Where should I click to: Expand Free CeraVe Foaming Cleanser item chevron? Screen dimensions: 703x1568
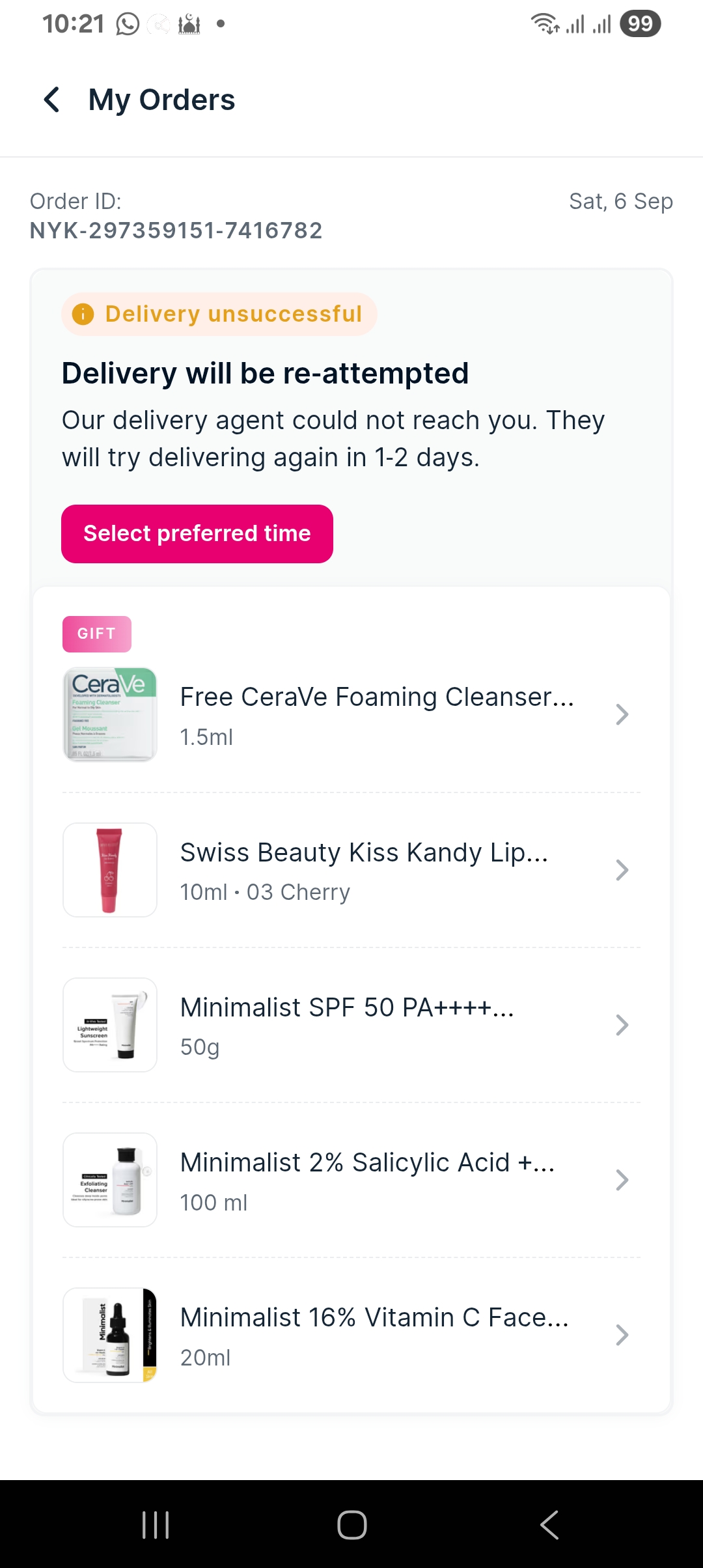[622, 714]
